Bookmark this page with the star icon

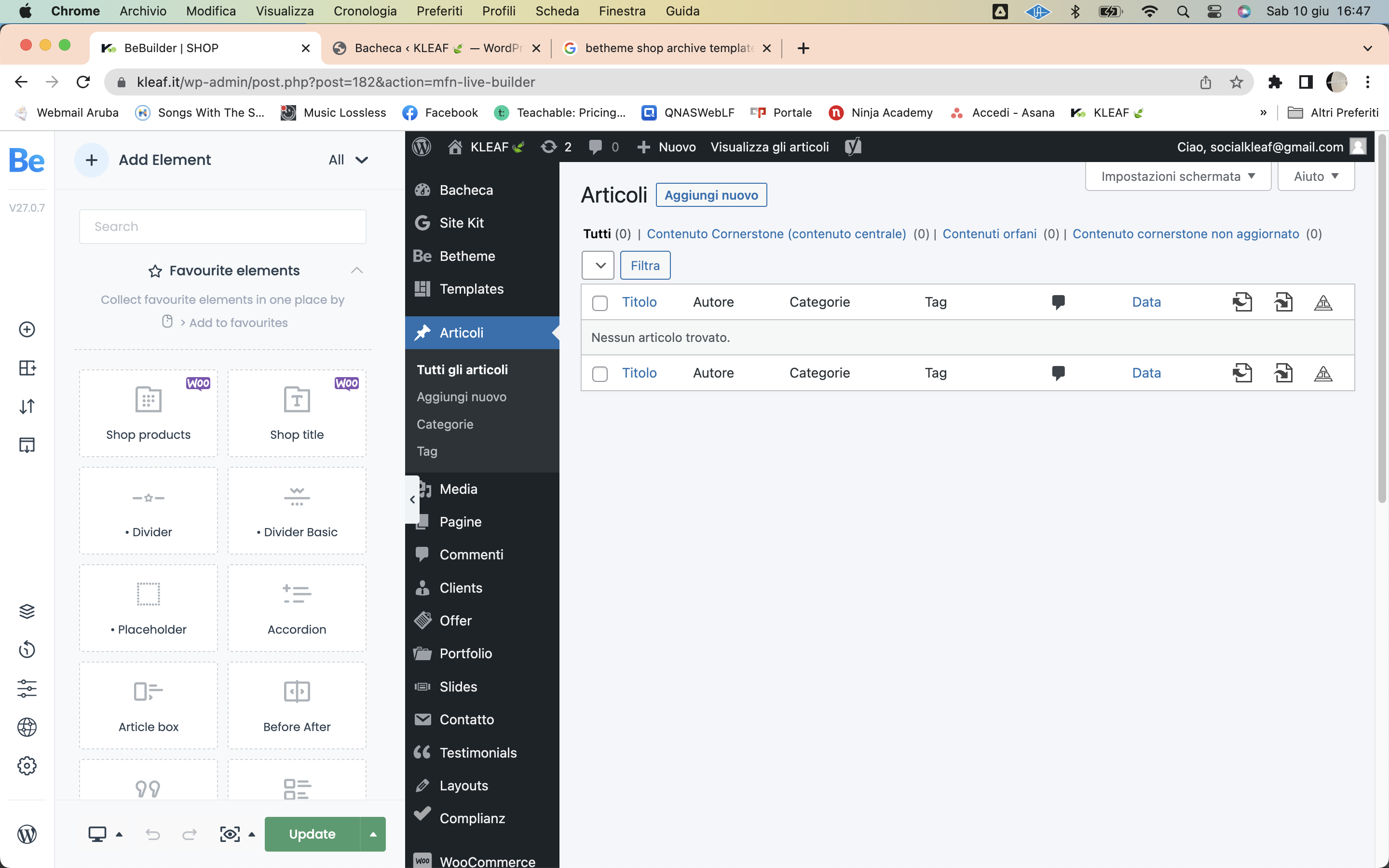(1236, 82)
